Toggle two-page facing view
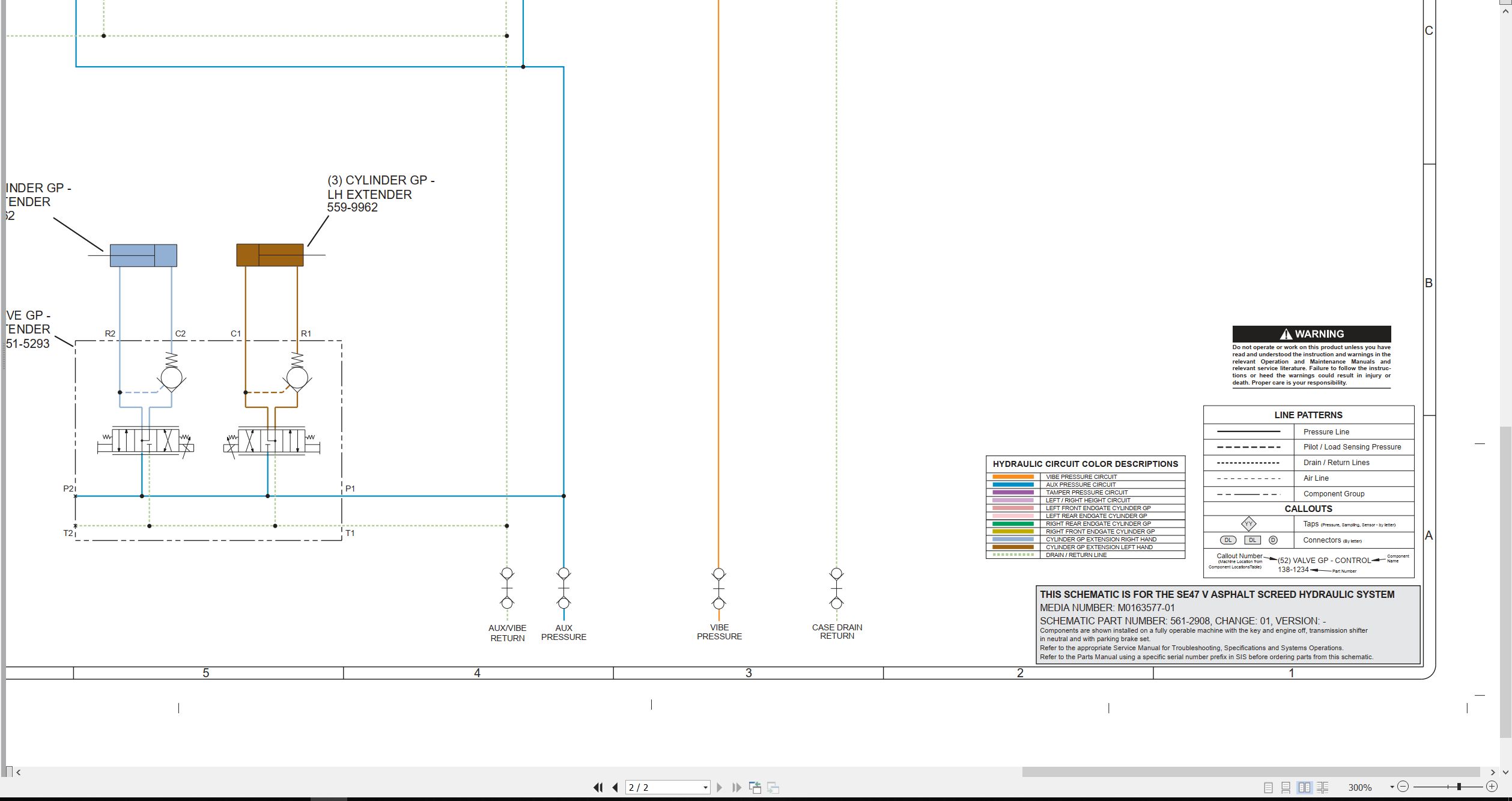This screenshot has height=801, width=1512. [1304, 787]
